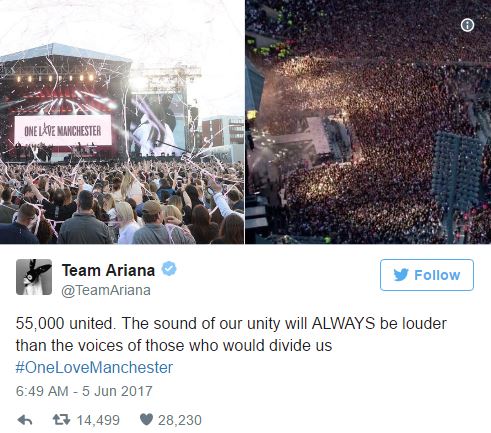This screenshot has height=433, width=491.
Task: Open the #OneLoveManchester hashtag link
Action: click(94, 367)
